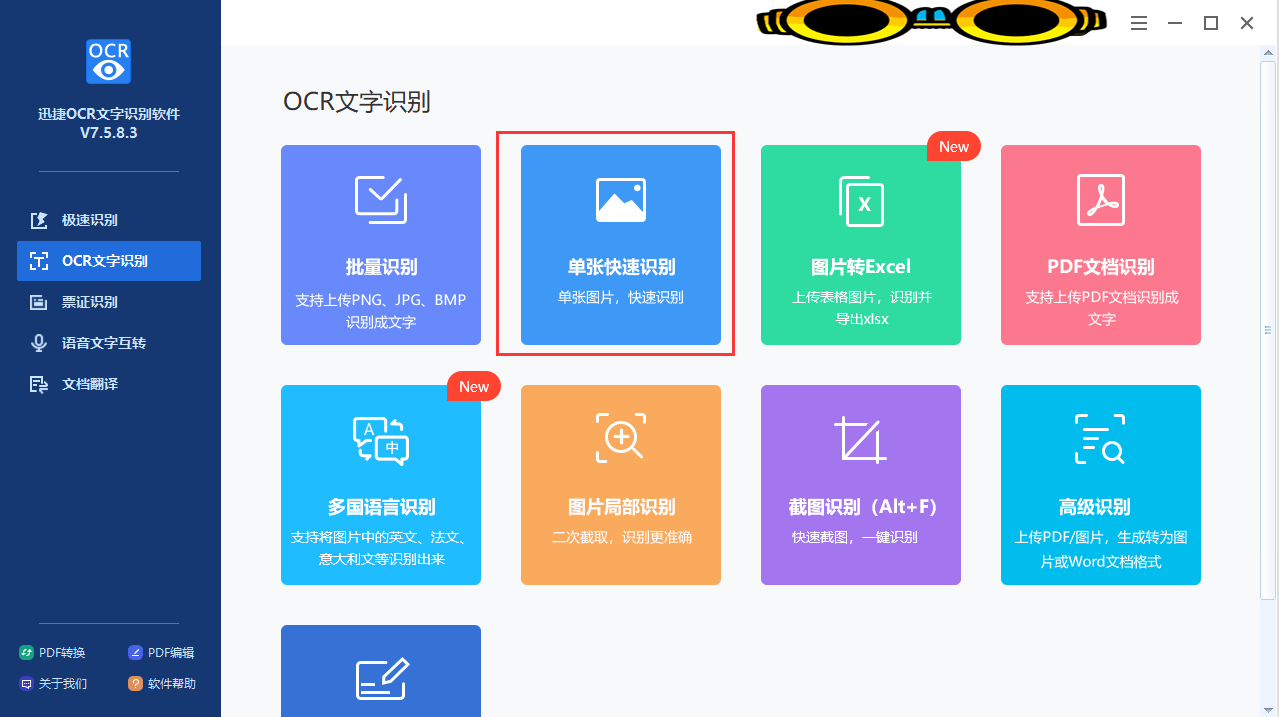Viewport: 1279px width, 717px height.
Task: Open 软件帮助 software help
Action: coord(161,684)
